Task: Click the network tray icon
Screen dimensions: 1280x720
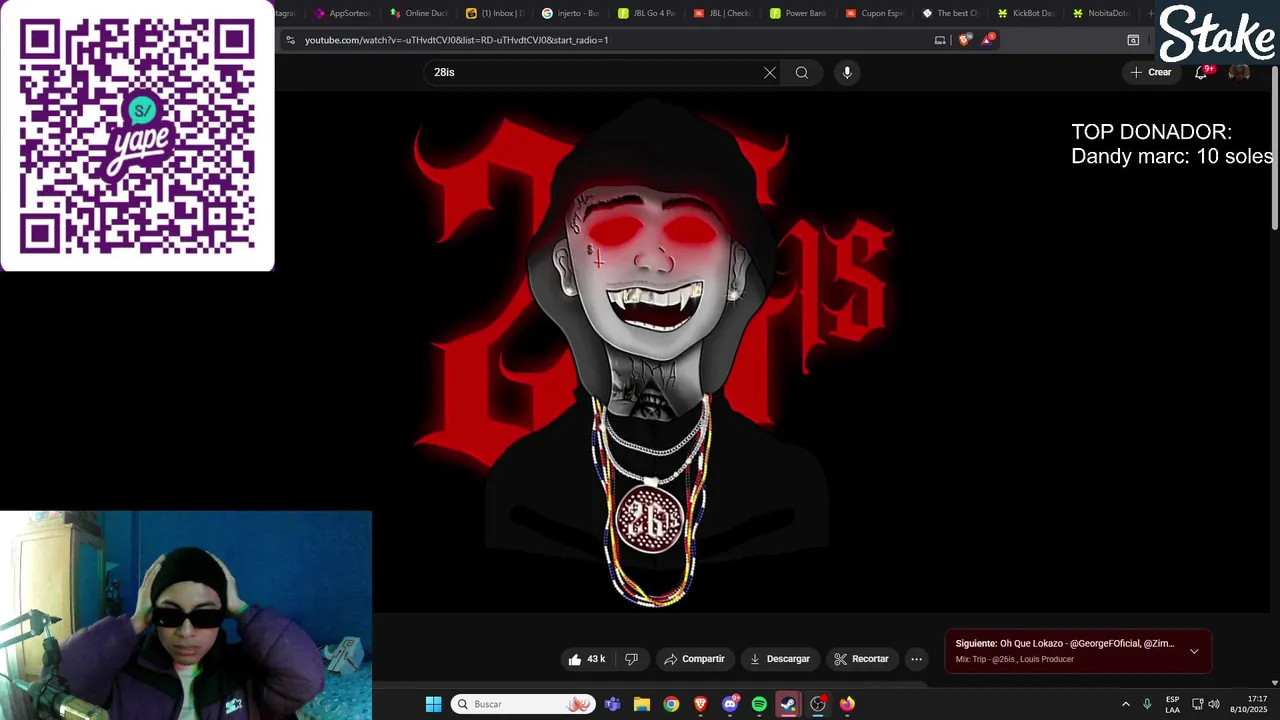Action: (x=1198, y=704)
